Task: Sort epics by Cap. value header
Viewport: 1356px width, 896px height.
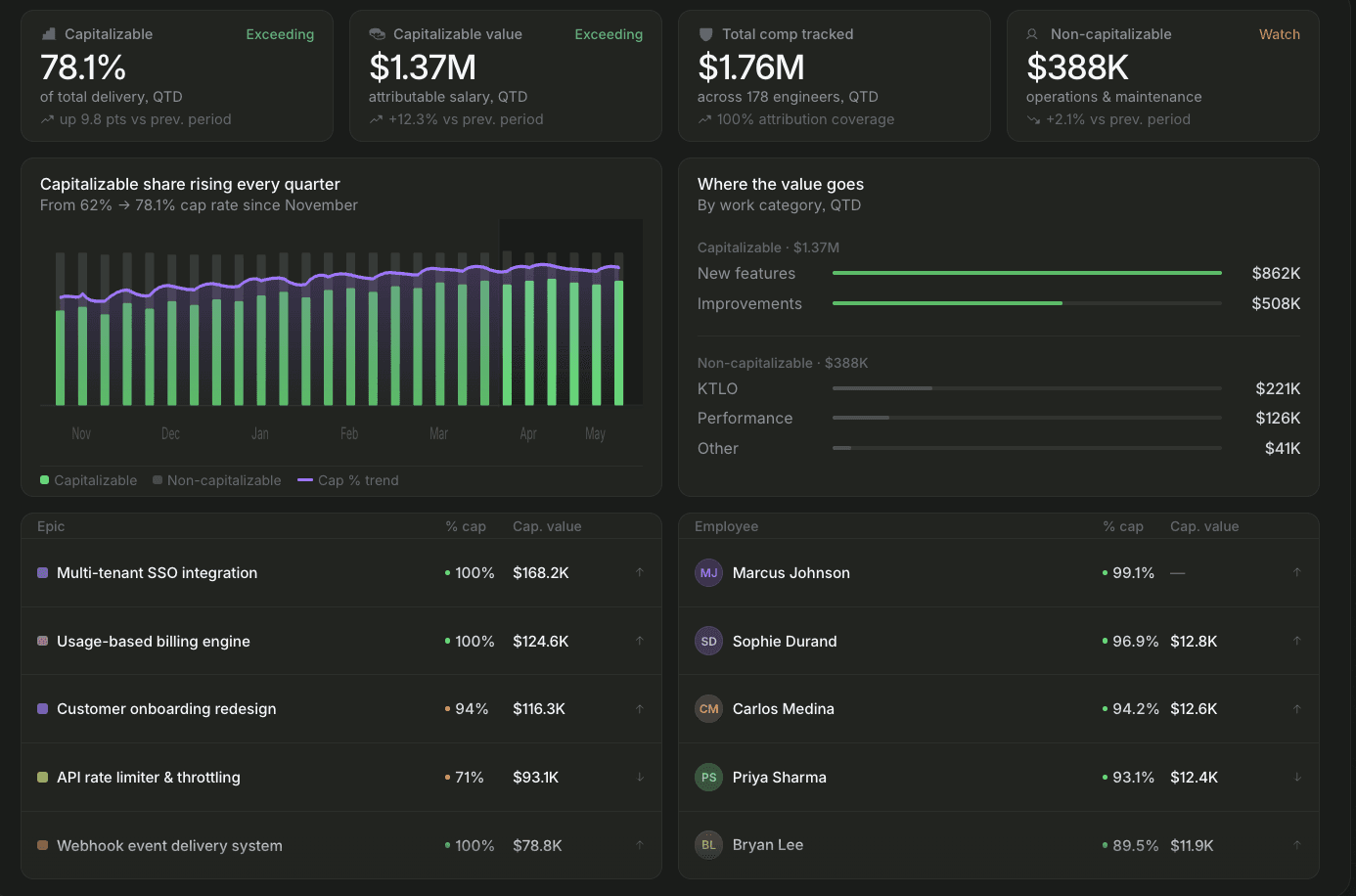Action: (547, 526)
